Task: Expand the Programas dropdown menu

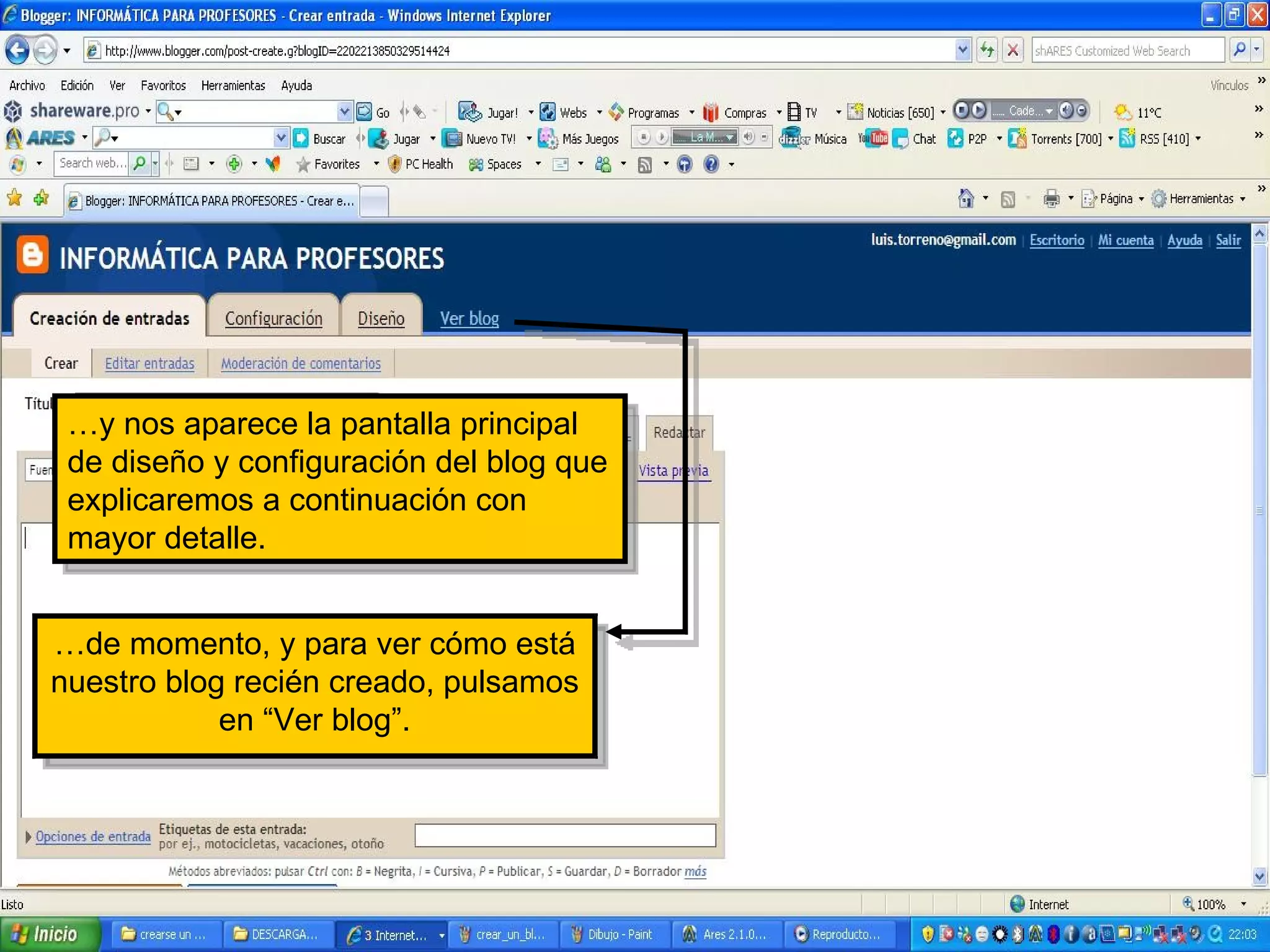Action: pos(692,113)
